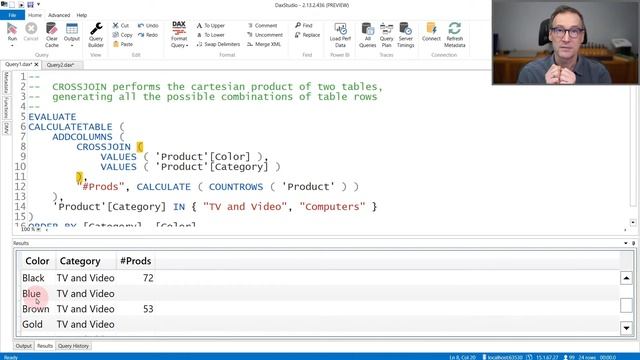Switch to the Query History tab

point(73,346)
